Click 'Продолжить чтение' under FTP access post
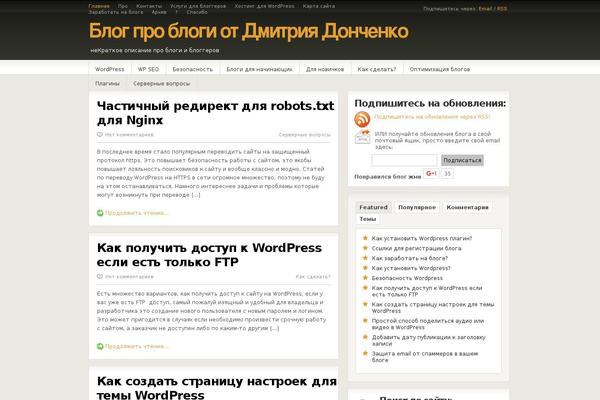The height and width of the screenshot is (400, 600). [137, 346]
